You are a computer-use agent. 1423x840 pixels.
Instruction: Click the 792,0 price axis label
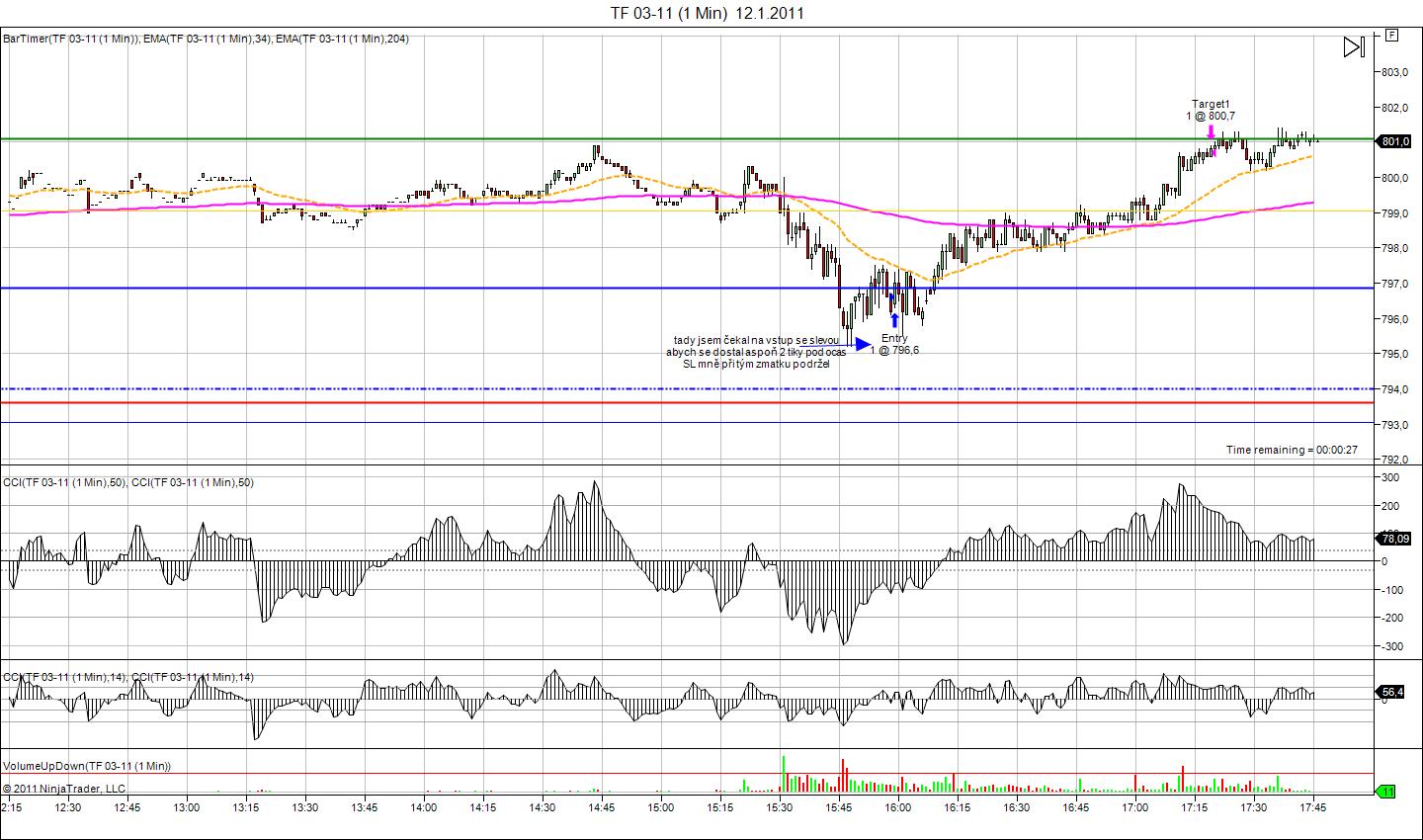1393,460
